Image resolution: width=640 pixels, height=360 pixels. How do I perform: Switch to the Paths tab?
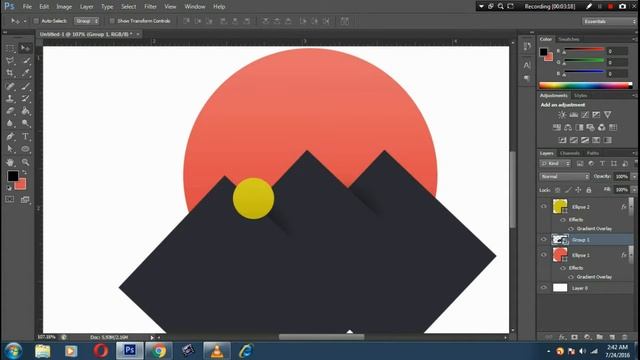click(593, 153)
